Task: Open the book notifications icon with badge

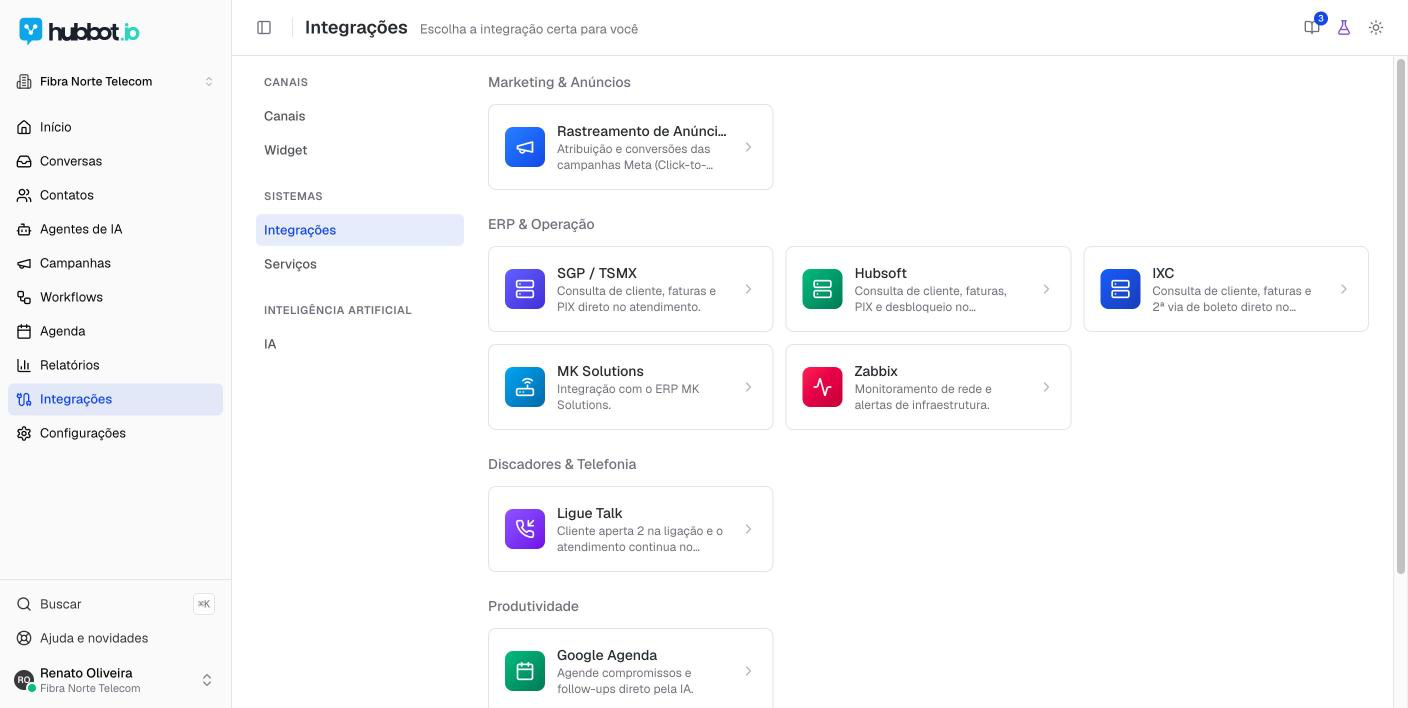Action: click(1312, 28)
